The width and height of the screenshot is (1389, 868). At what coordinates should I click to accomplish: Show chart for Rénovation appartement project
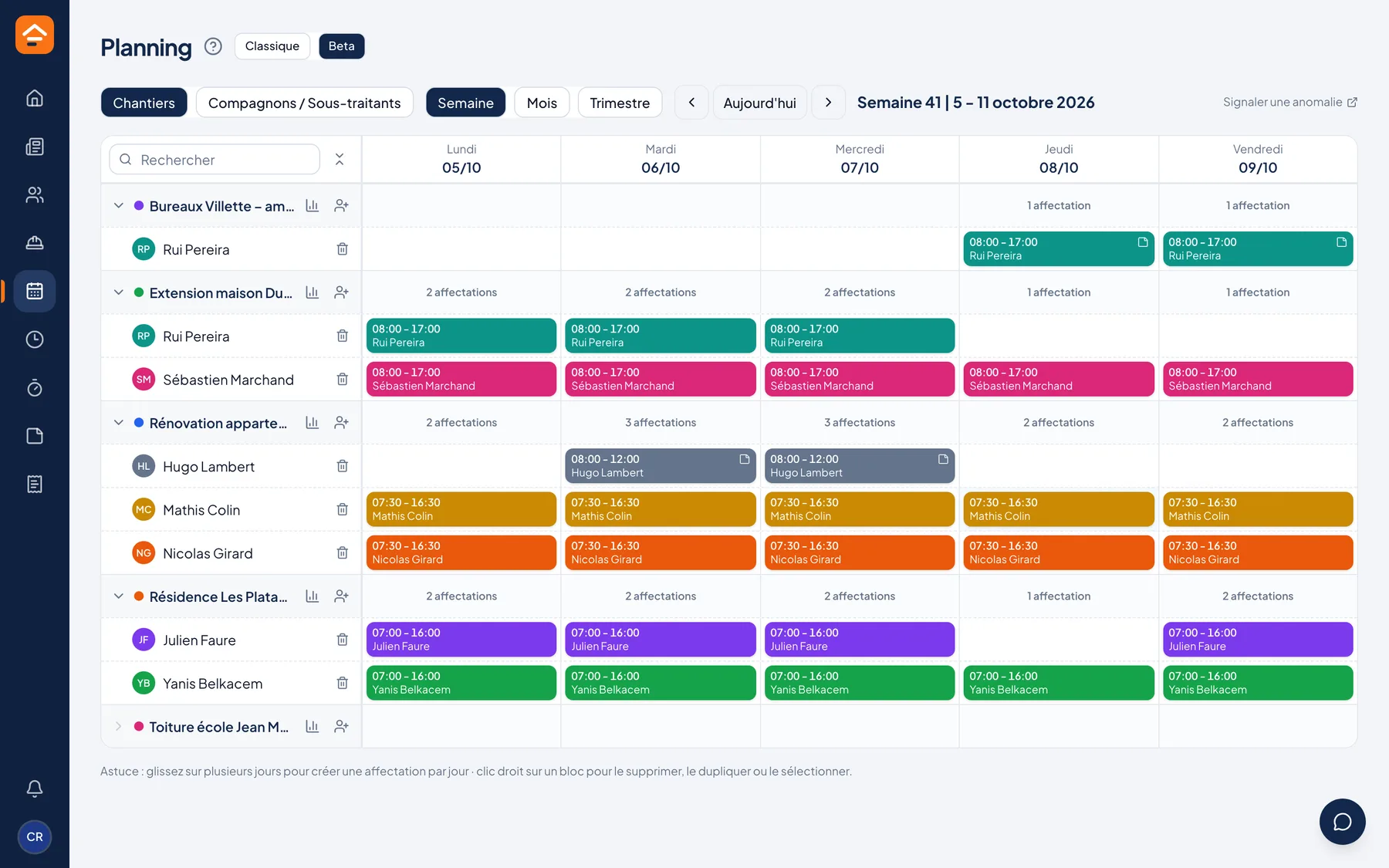pos(312,423)
